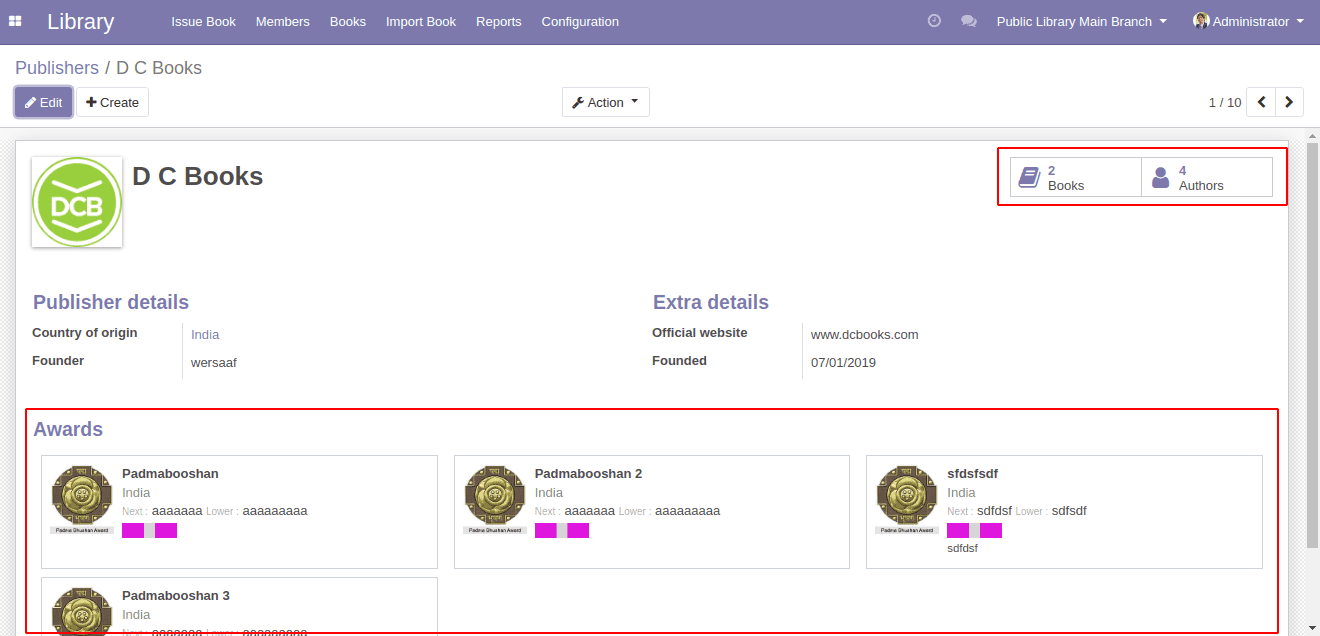Click the Awards section heading
This screenshot has height=636, width=1320.
click(68, 429)
